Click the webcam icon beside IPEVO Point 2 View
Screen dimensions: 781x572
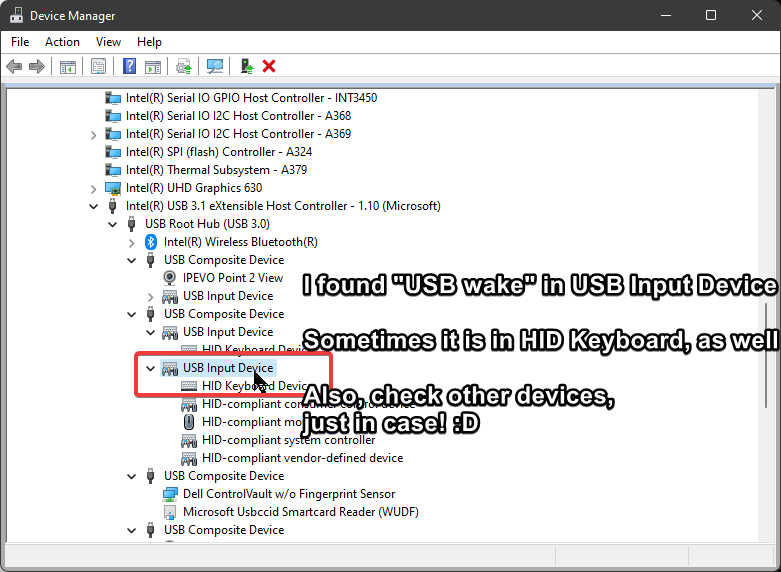click(169, 278)
